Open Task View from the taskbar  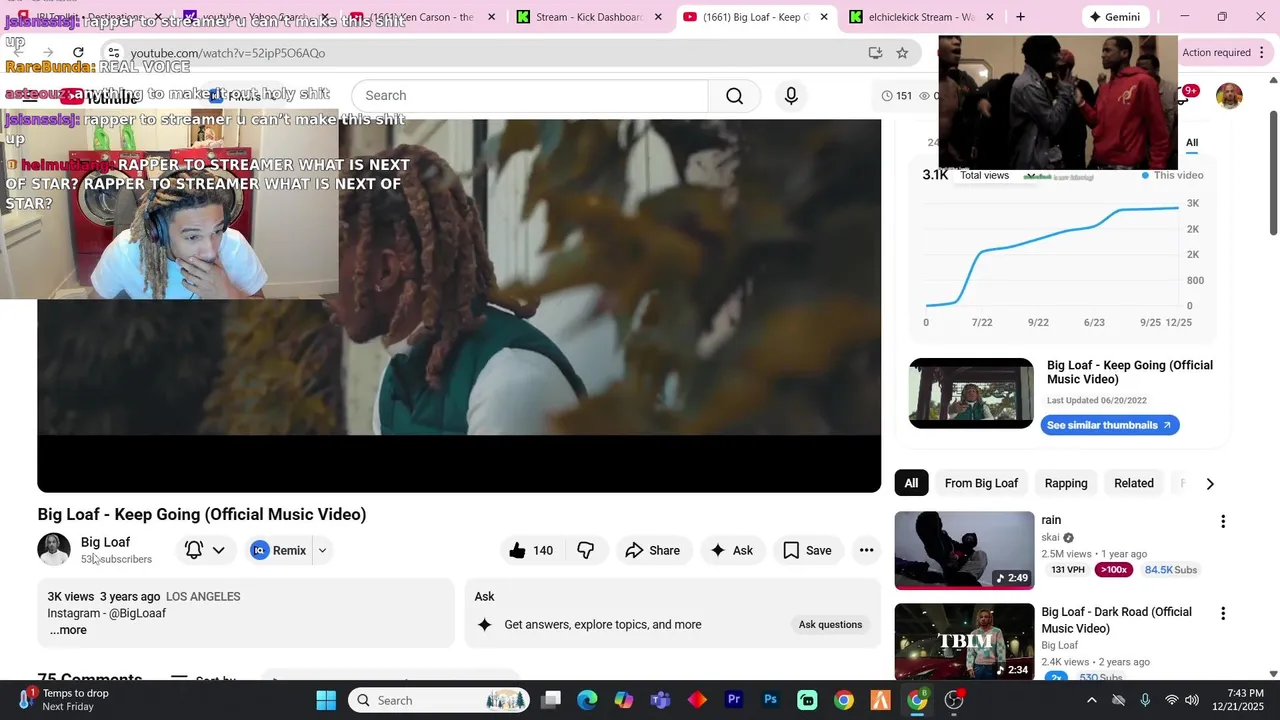[x=551, y=700]
